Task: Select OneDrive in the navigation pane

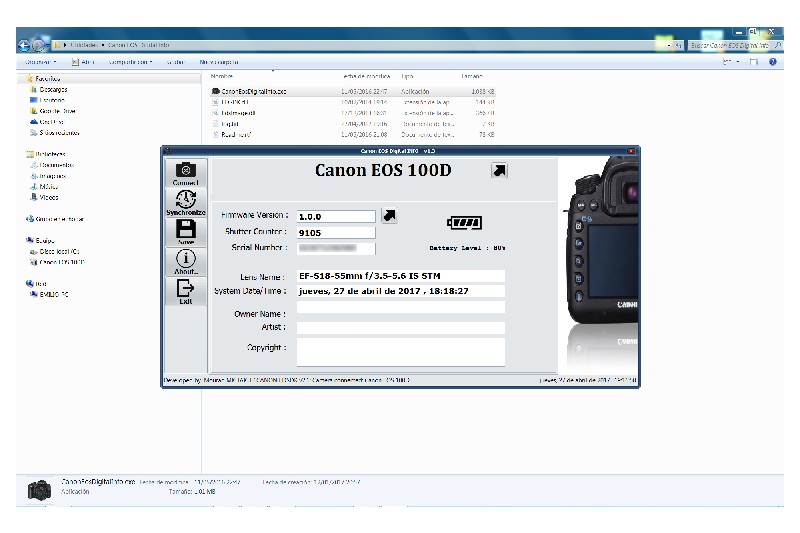Action: click(x=47, y=122)
